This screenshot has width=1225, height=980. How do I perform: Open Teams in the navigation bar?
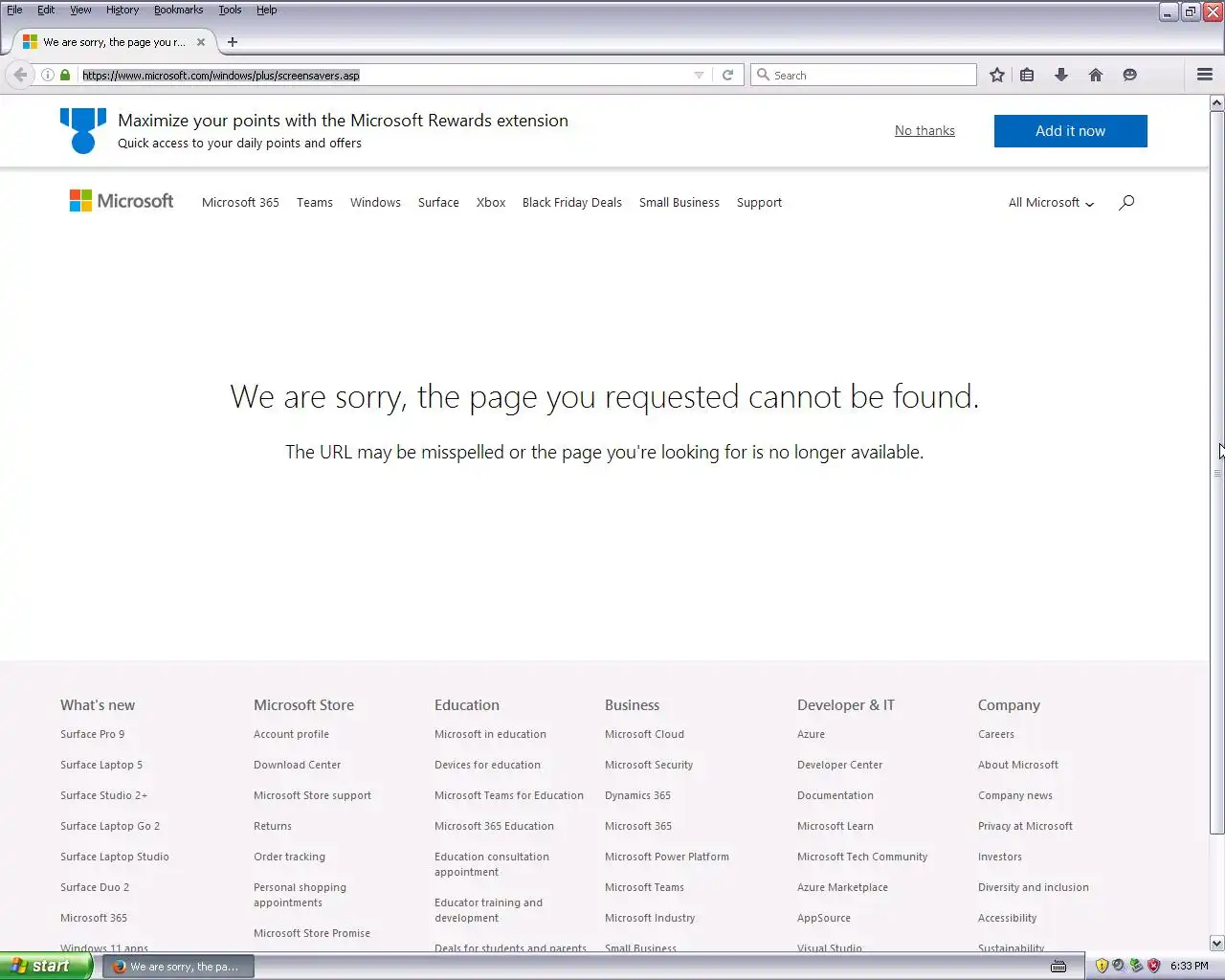coord(315,202)
